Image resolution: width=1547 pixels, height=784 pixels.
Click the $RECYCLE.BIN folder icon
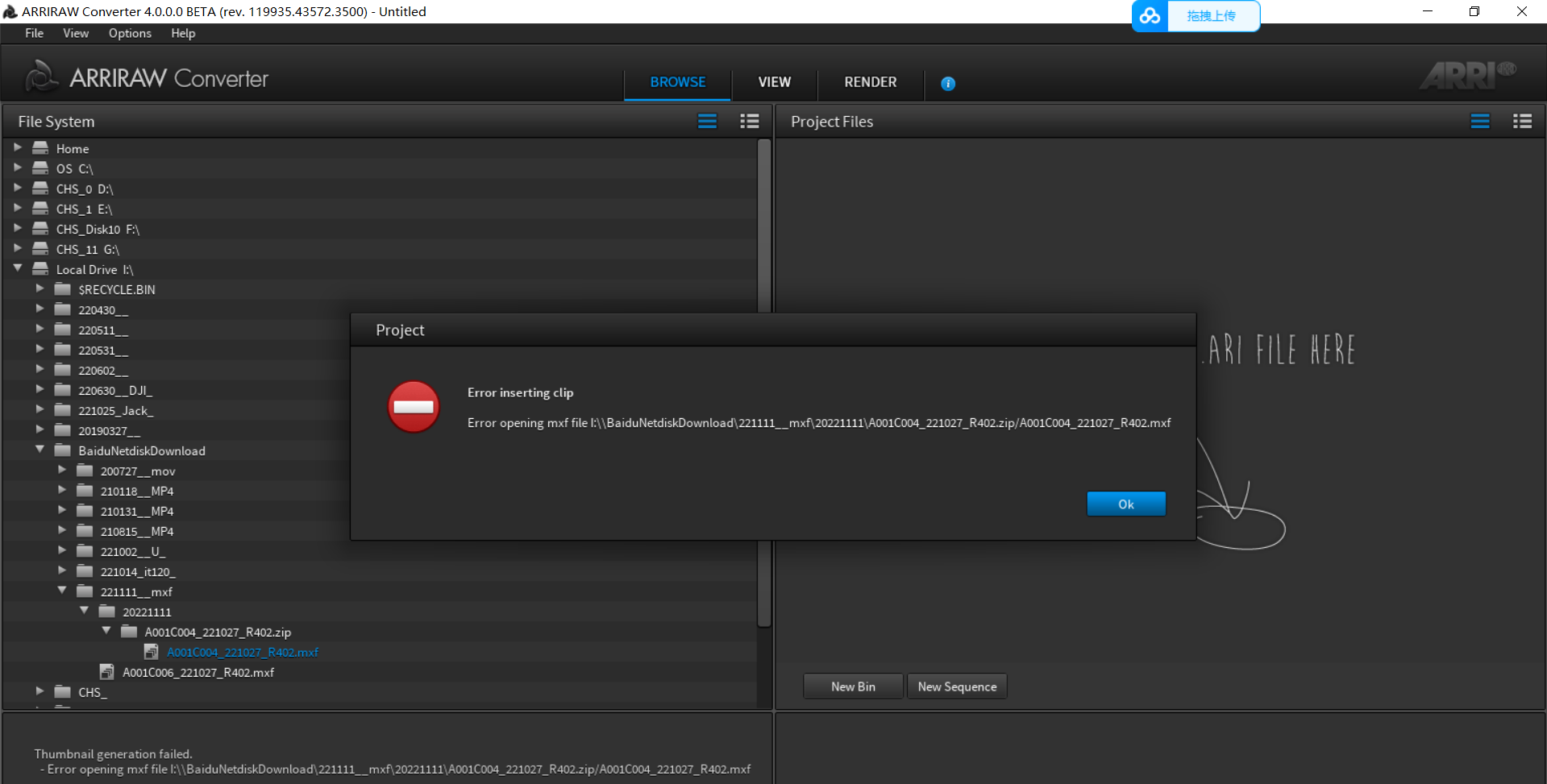pos(63,288)
